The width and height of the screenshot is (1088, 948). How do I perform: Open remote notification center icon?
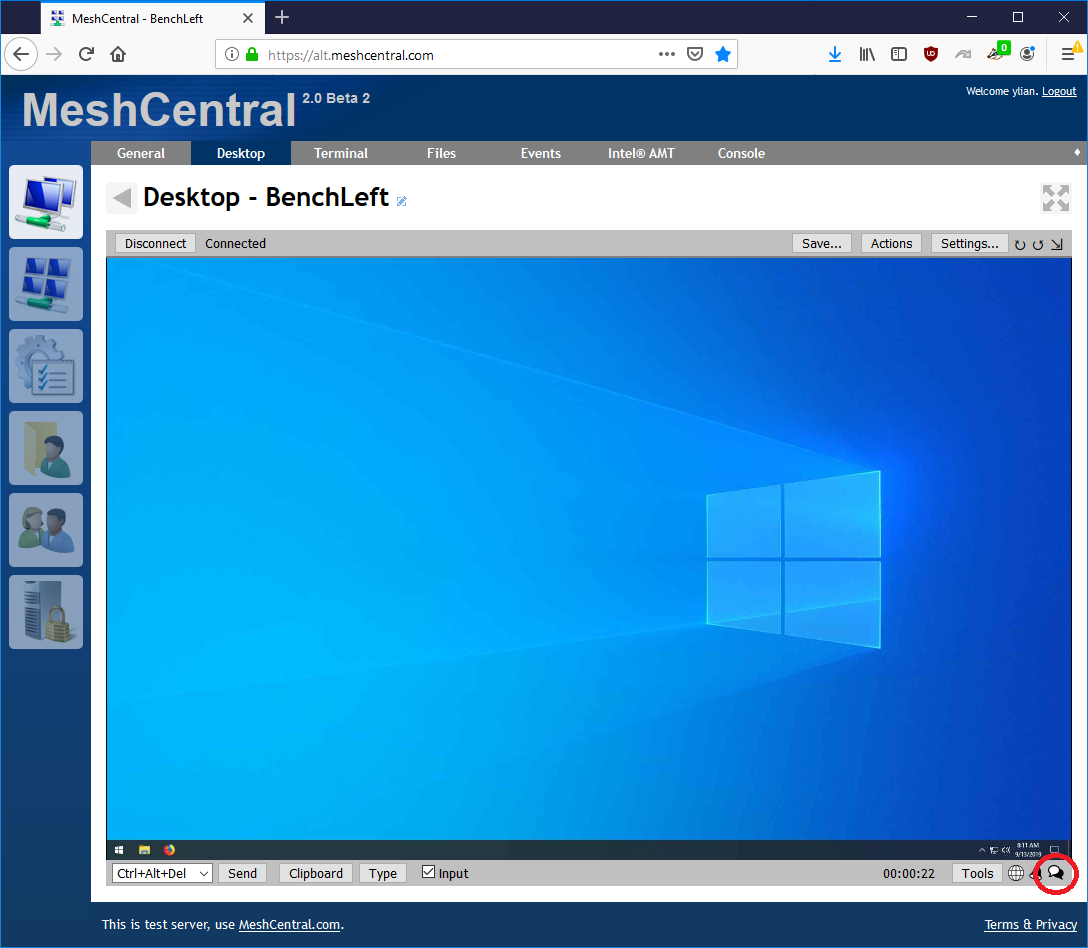[1055, 849]
